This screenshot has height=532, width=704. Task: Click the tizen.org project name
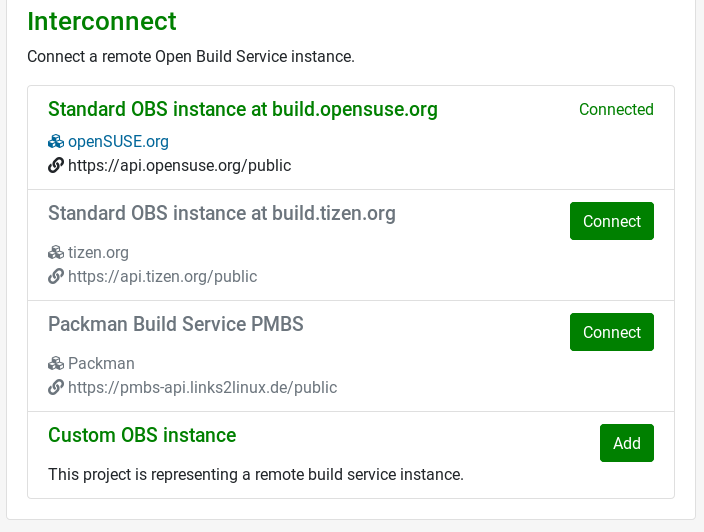coord(98,252)
